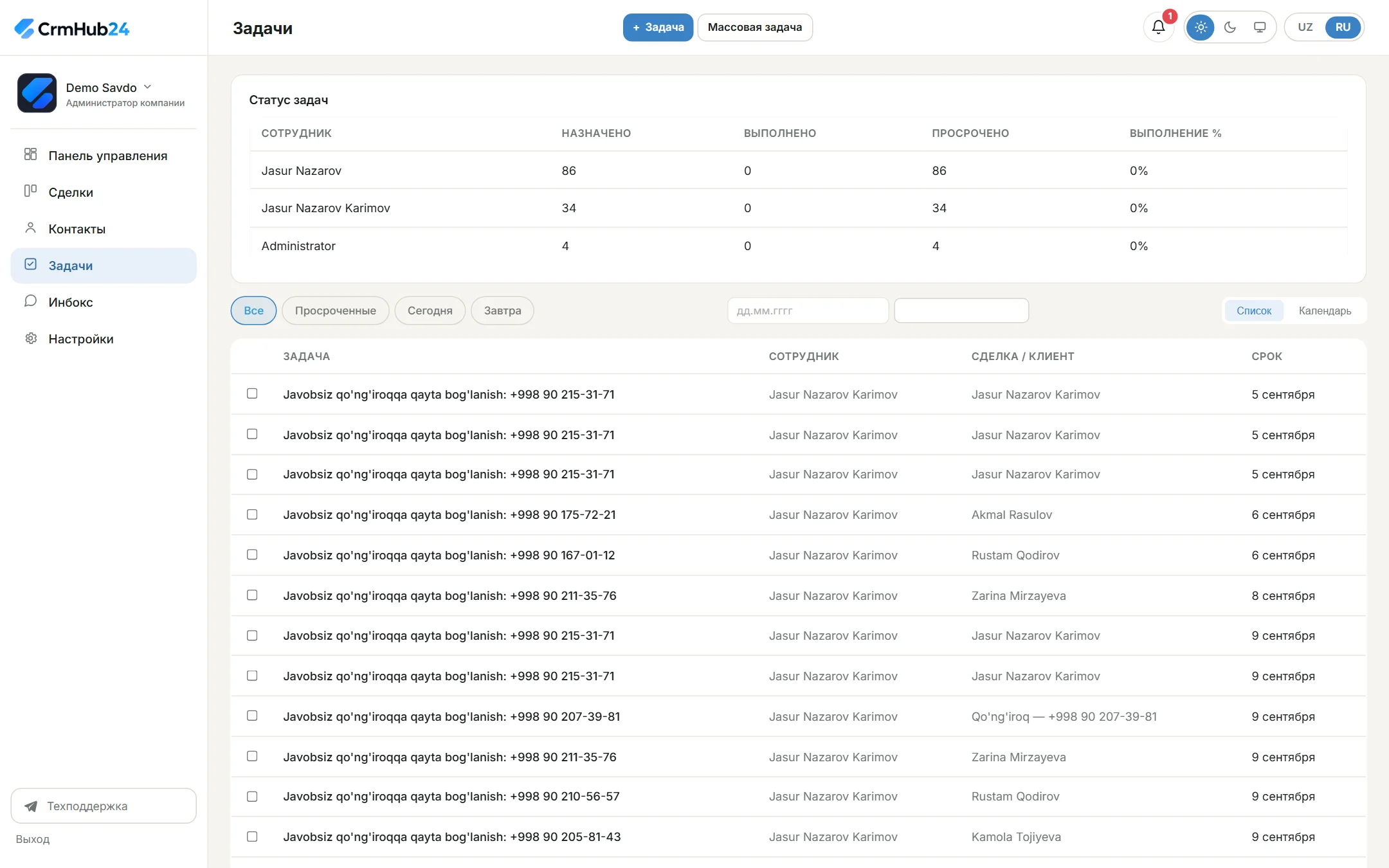This screenshot has width=1389, height=868.
Task: Click the Массовая задача button
Action: (x=755, y=27)
